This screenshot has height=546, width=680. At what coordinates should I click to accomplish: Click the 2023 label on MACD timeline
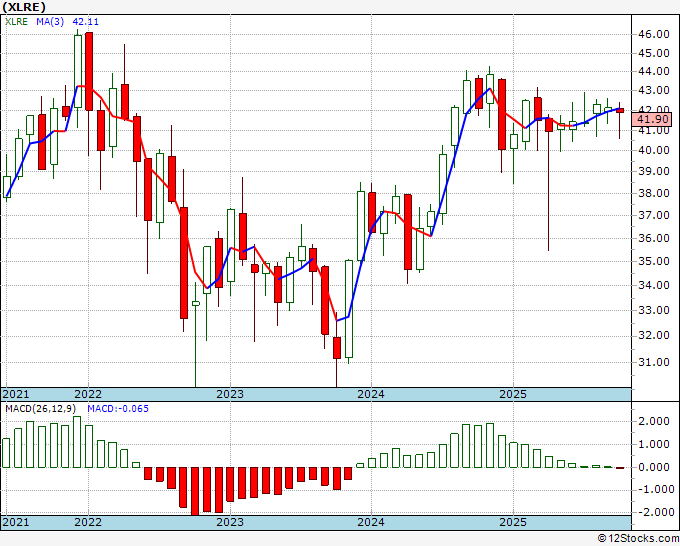click(230, 522)
